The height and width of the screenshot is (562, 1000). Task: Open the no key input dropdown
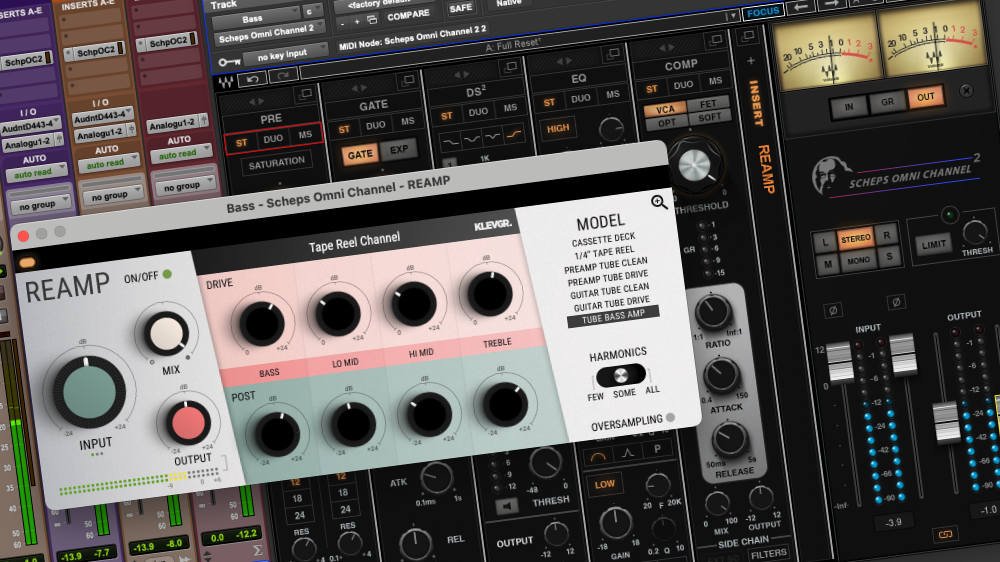286,55
